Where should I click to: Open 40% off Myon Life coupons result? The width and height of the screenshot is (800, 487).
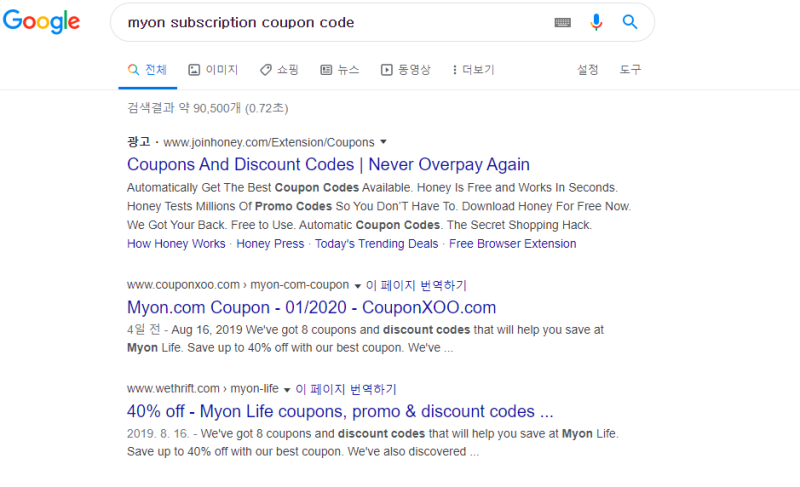point(340,411)
